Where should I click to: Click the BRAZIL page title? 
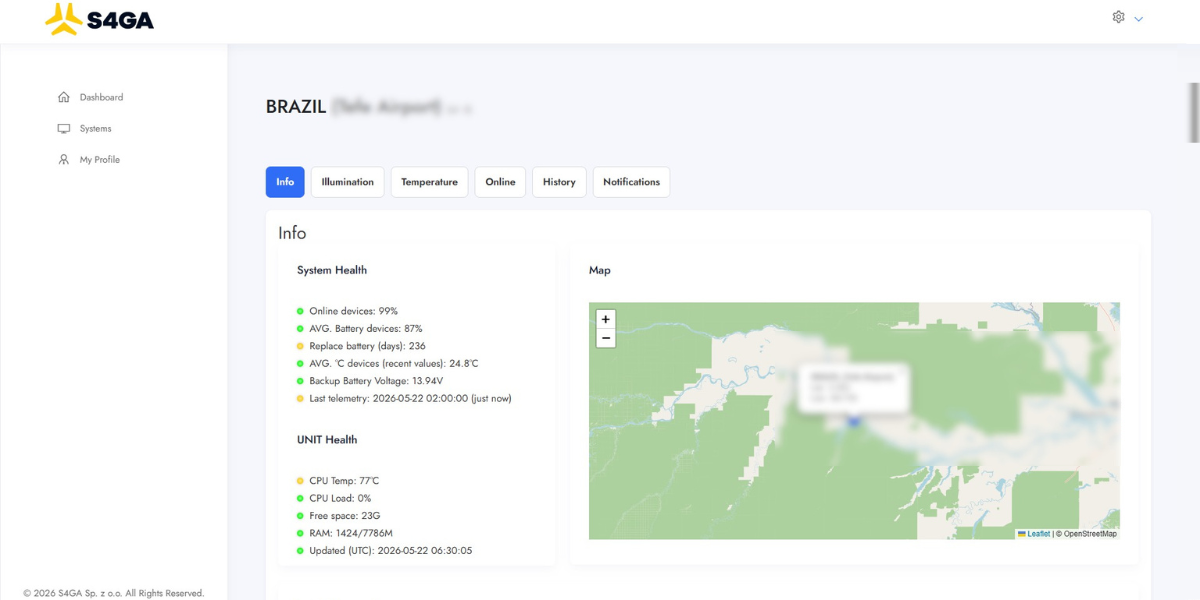pyautogui.click(x=296, y=107)
